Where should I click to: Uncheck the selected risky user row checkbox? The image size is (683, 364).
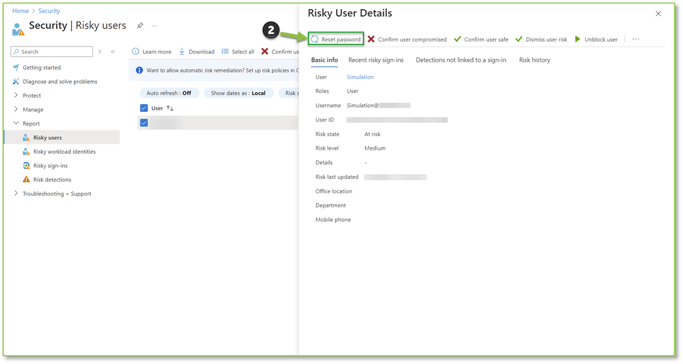pyautogui.click(x=144, y=123)
